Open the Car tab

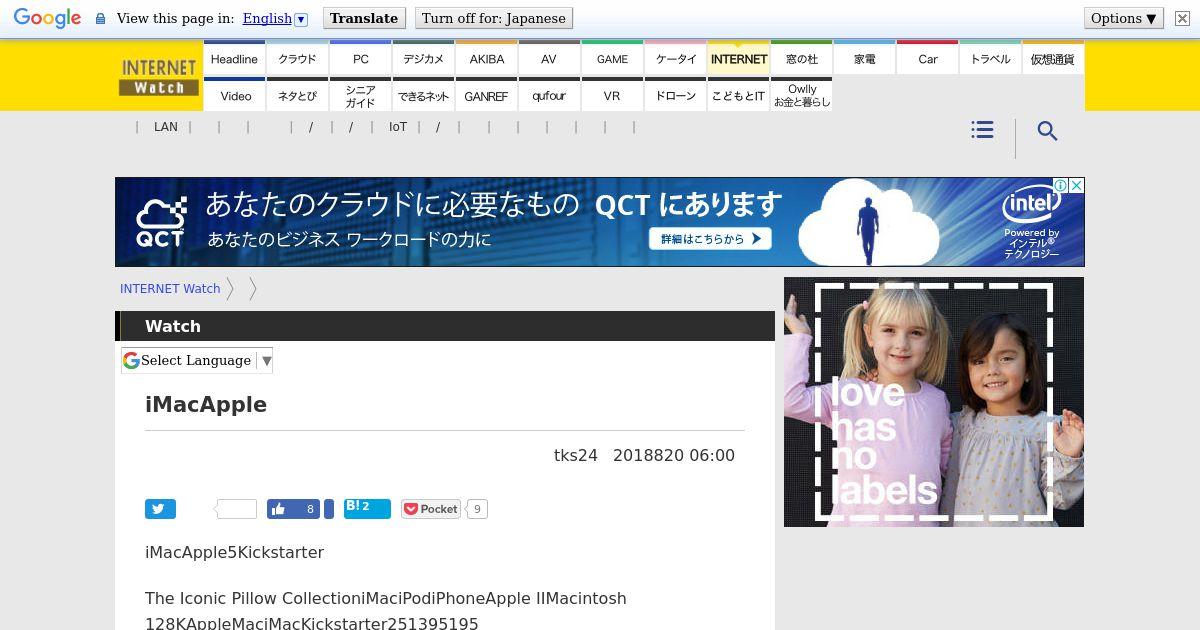(x=927, y=58)
